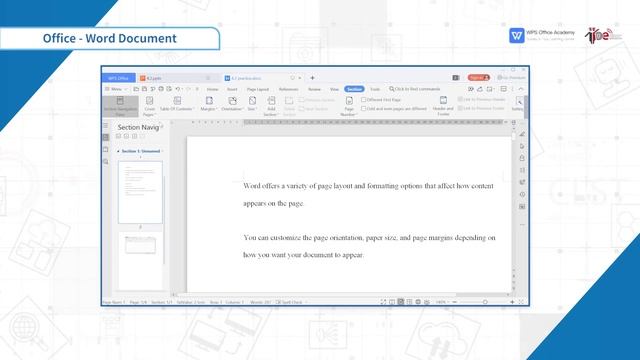640x360 pixels.
Task: Open the zoom percentage dropdown
Action: (442, 302)
